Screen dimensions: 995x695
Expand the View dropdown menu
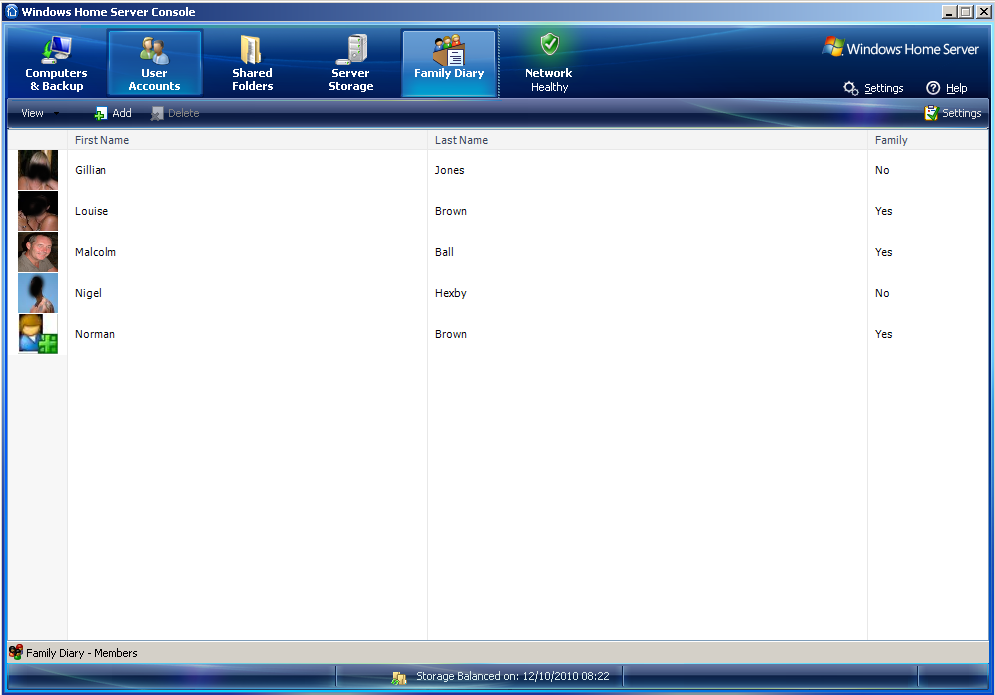[40, 113]
